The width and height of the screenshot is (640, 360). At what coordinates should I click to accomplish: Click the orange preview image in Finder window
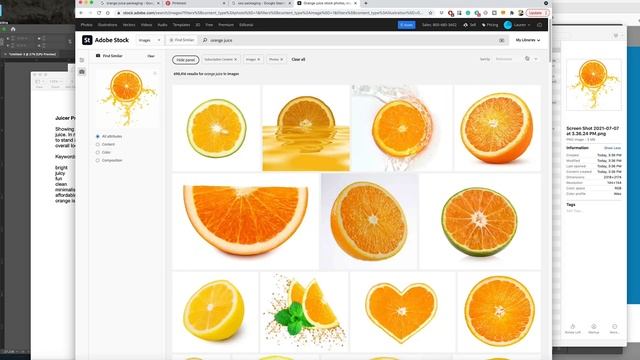[x=594, y=84]
